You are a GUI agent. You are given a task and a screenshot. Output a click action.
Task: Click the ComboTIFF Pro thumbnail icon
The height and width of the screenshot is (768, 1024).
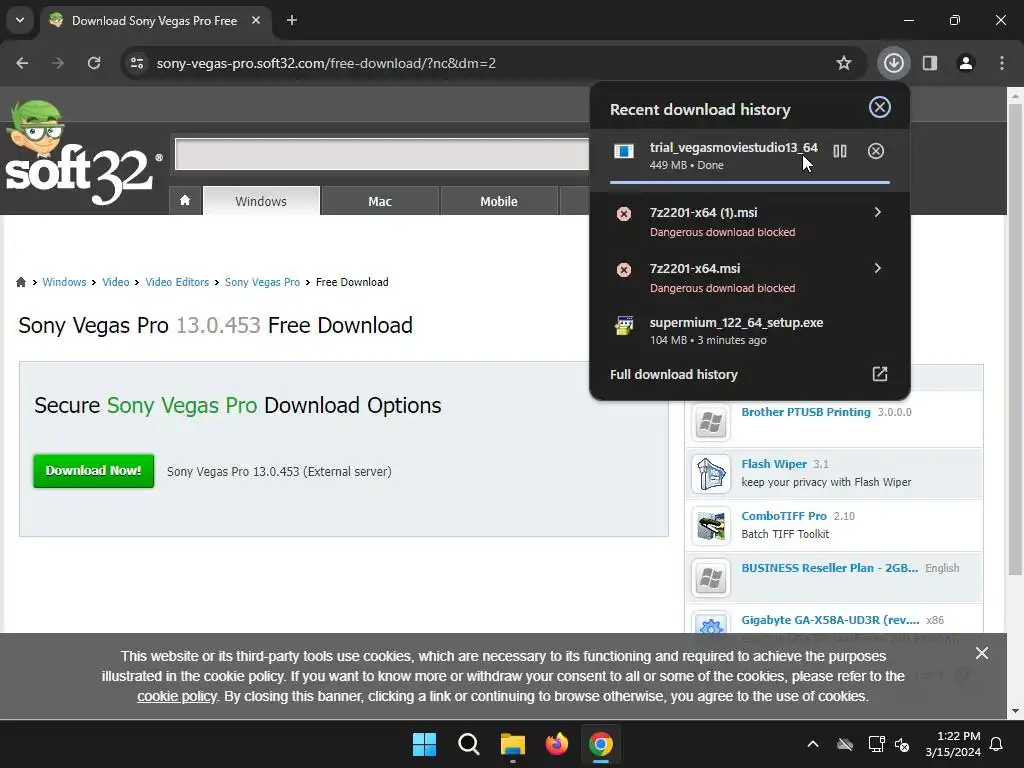tap(711, 526)
